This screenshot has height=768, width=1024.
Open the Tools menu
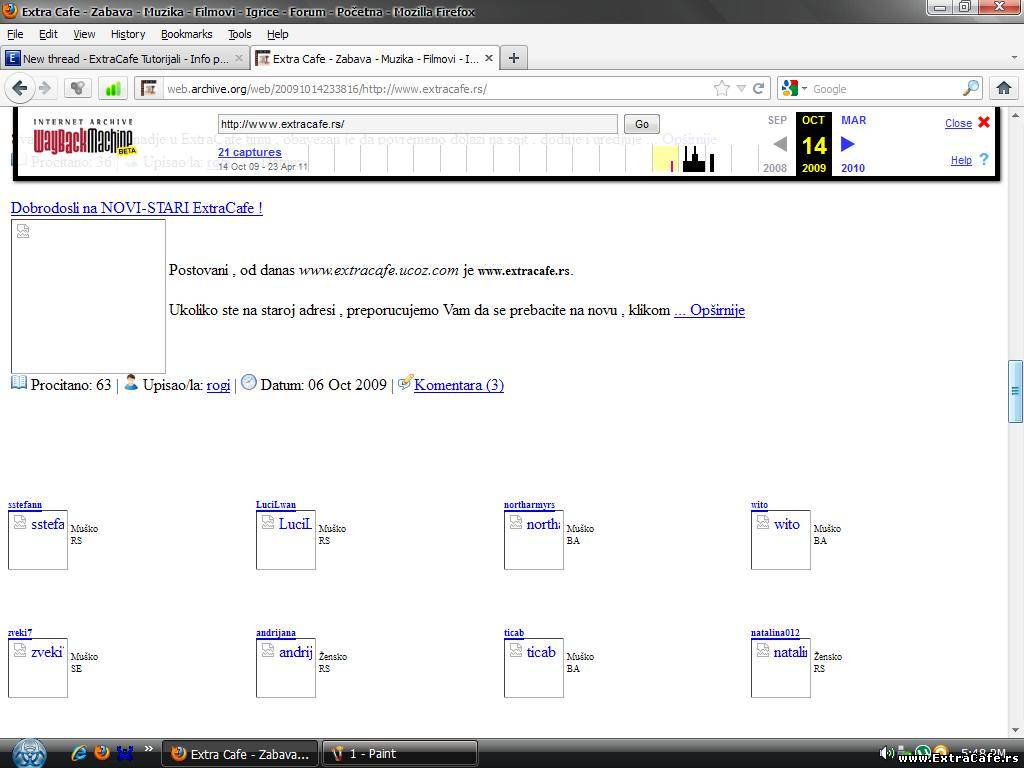(x=240, y=34)
